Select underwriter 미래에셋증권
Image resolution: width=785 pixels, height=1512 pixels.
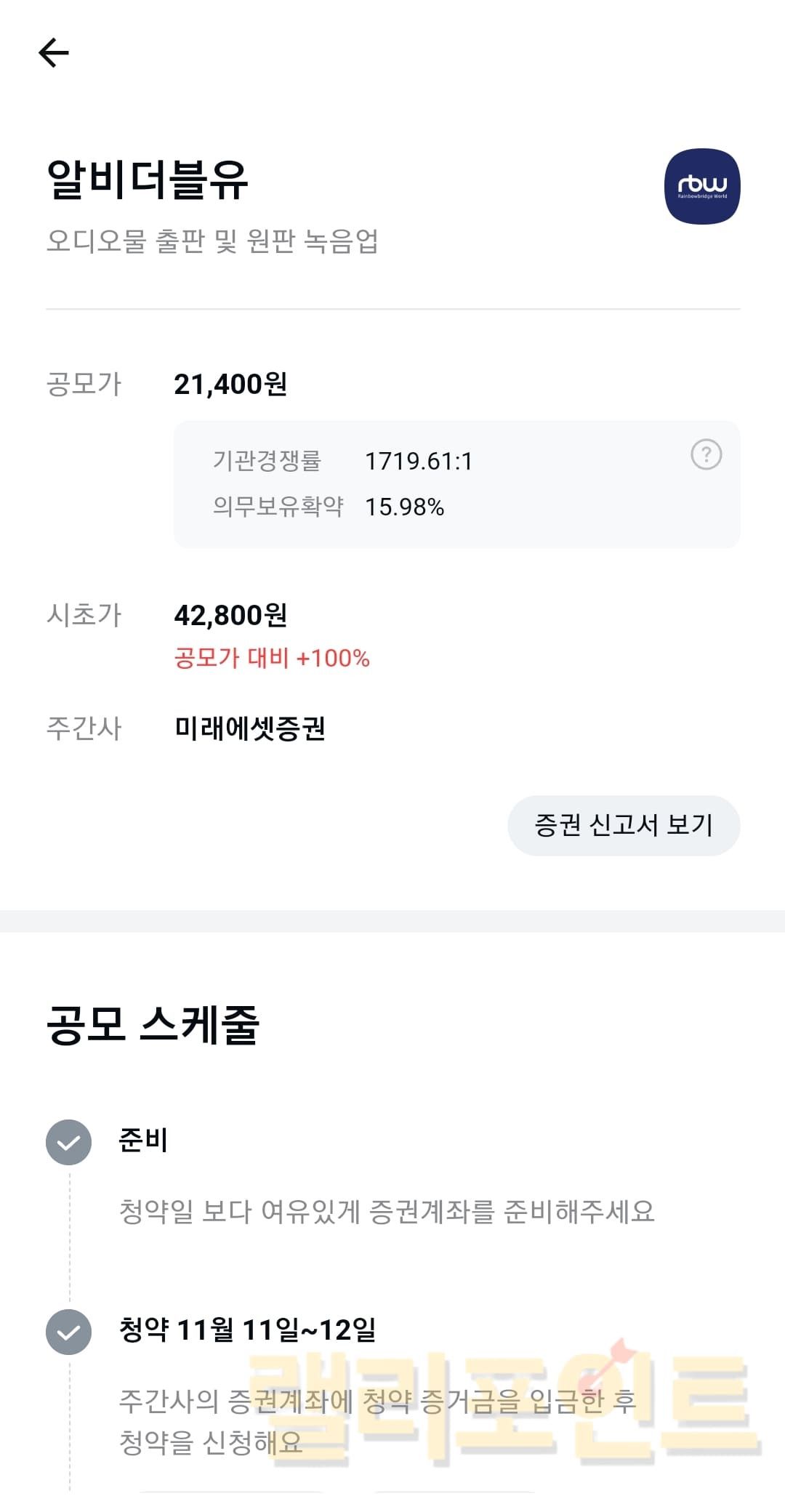249,728
